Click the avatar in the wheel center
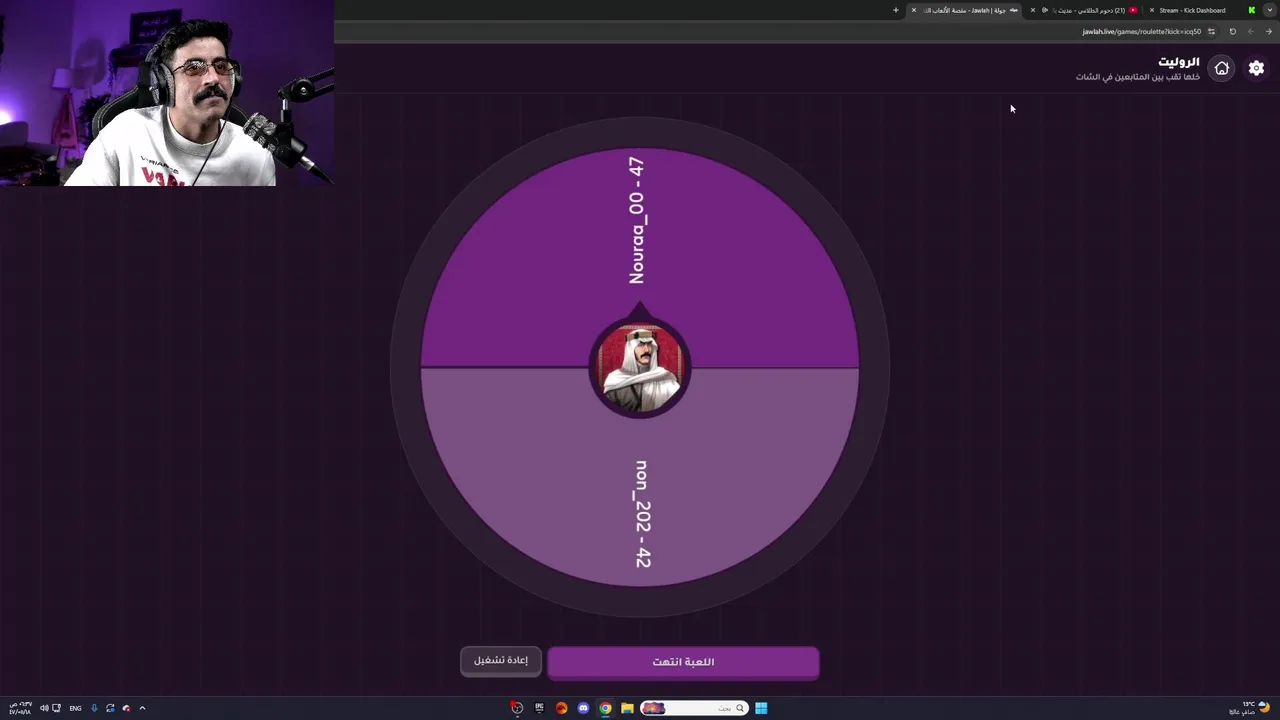The image size is (1280, 720). (640, 367)
